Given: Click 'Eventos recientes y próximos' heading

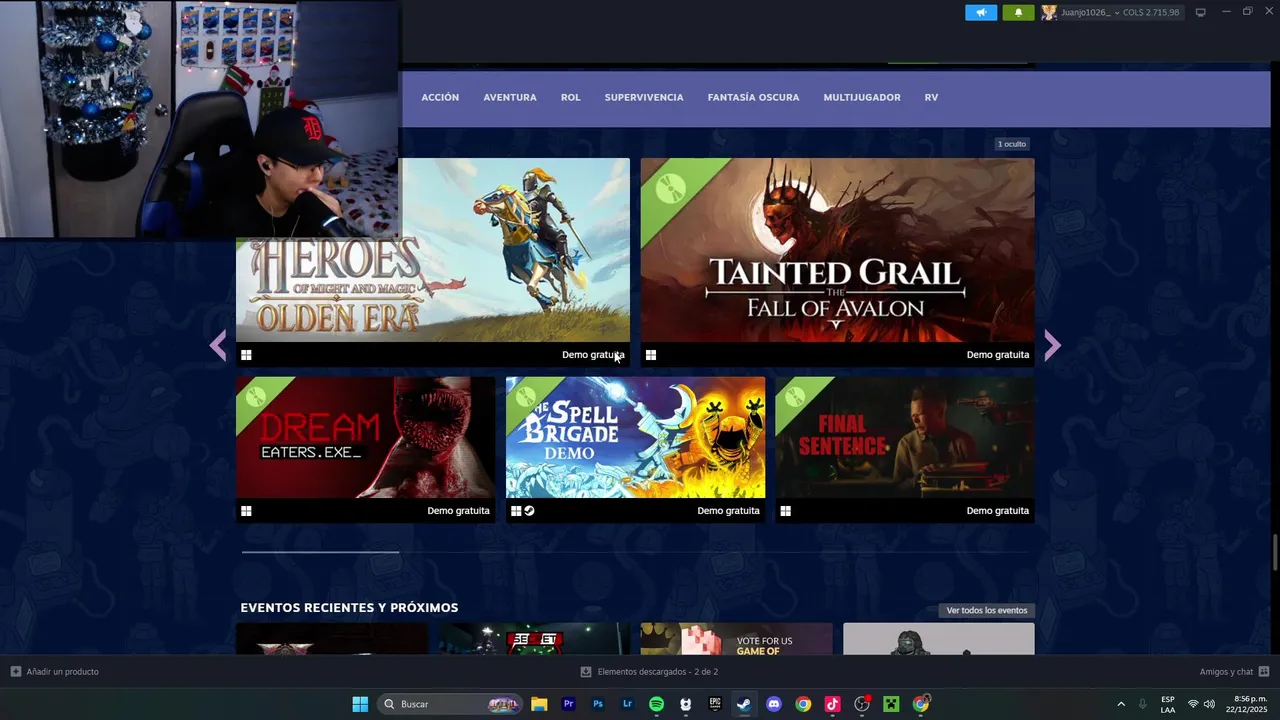Looking at the screenshot, I should 349,608.
